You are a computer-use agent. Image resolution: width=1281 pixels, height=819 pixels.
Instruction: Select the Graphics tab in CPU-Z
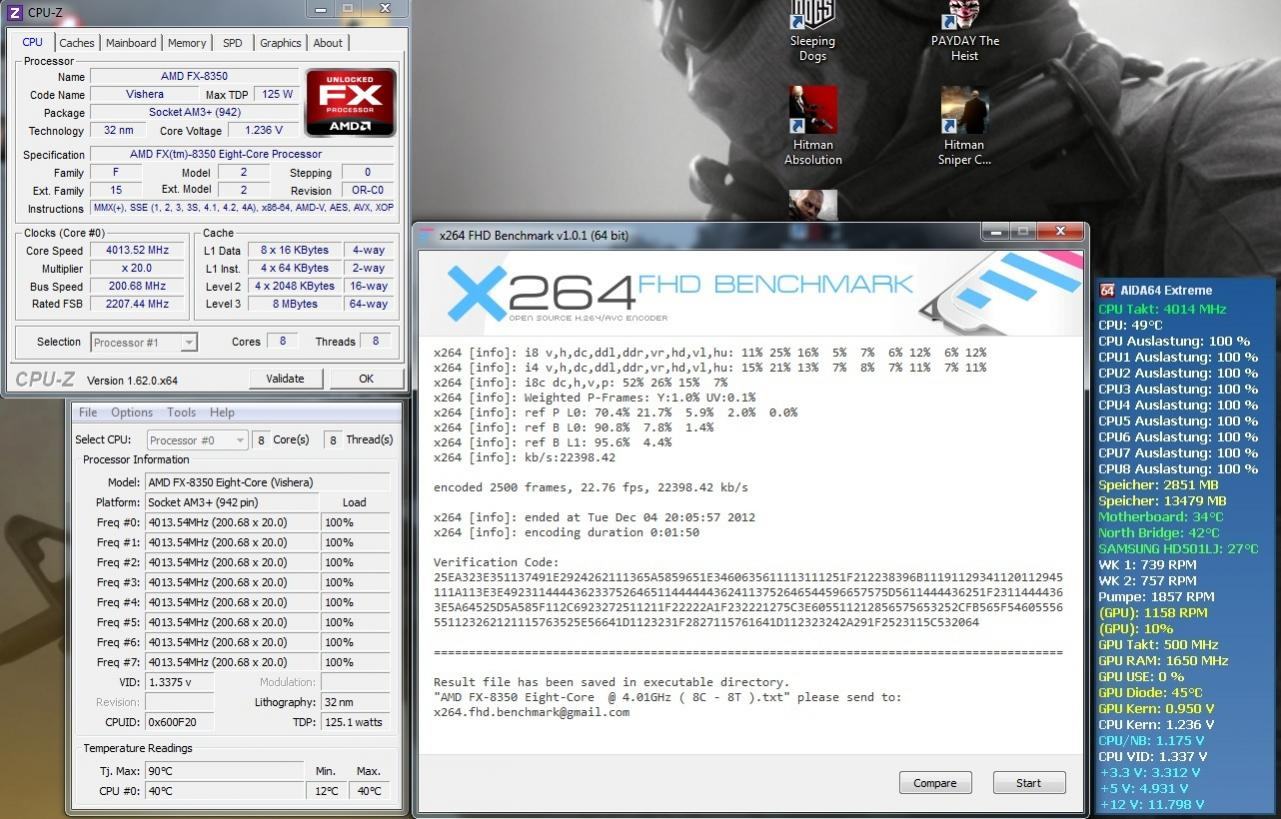[x=280, y=43]
